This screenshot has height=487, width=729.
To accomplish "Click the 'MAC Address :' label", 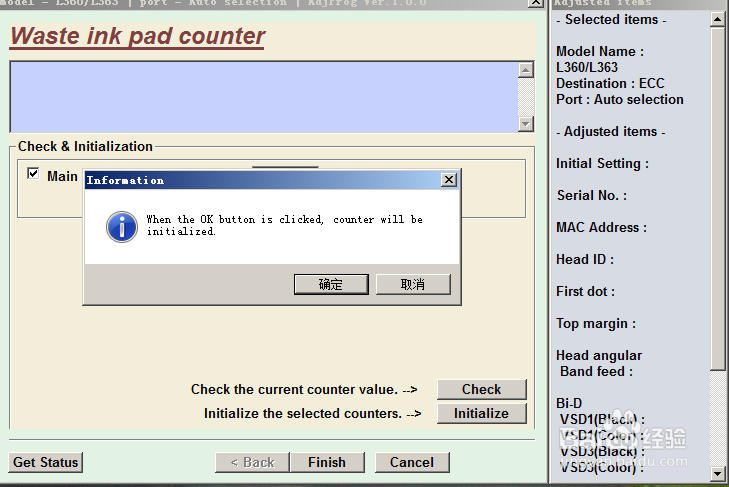I will [x=601, y=227].
